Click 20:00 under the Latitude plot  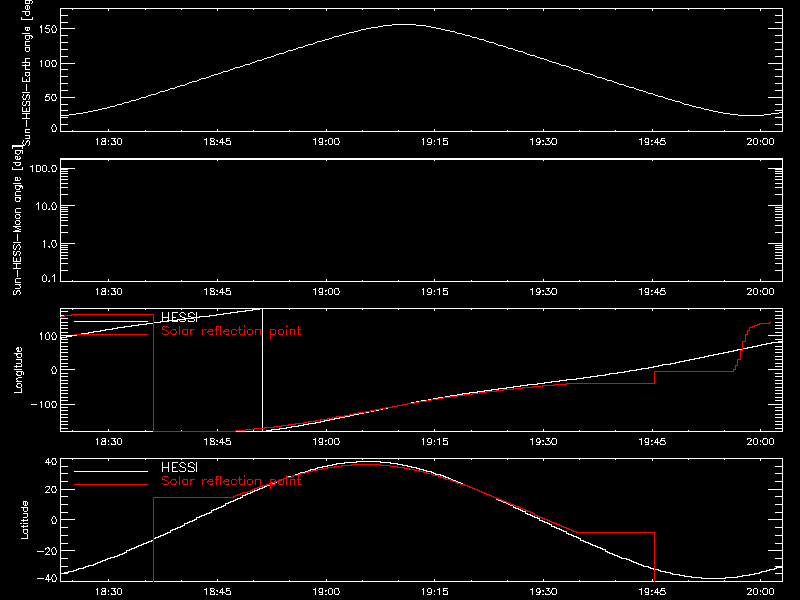click(761, 592)
